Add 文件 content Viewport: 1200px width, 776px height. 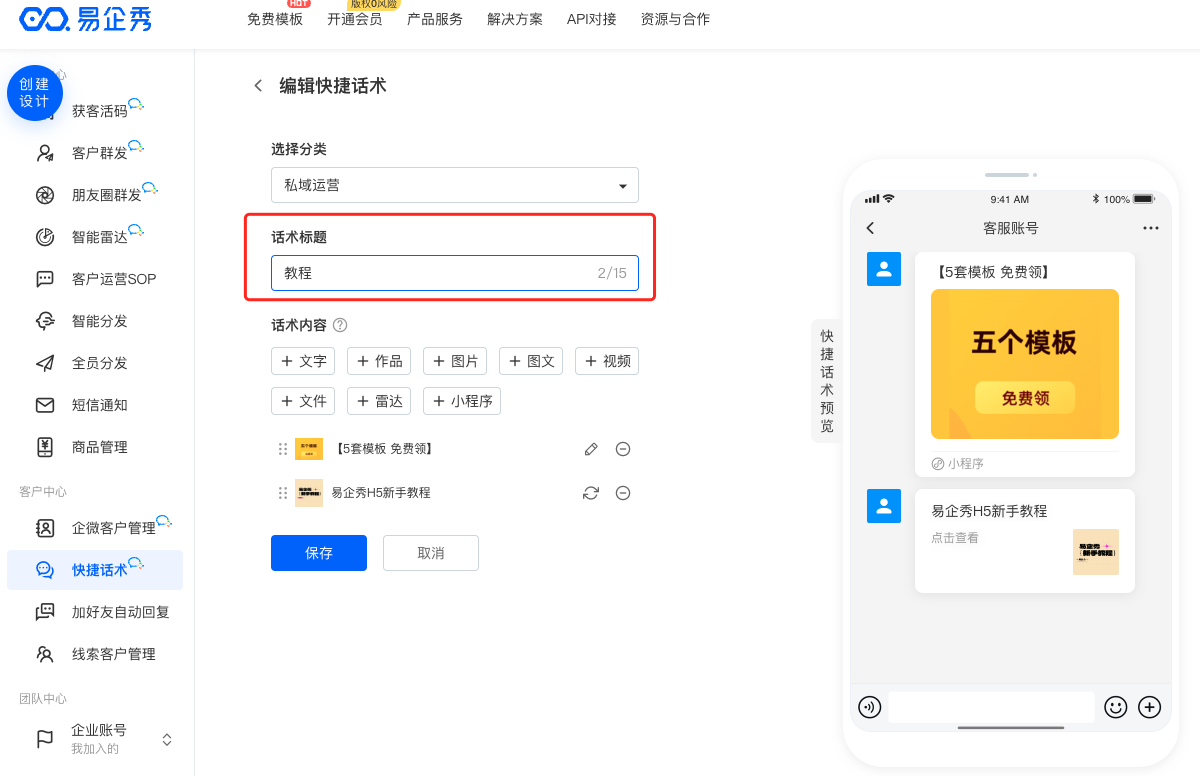(303, 401)
